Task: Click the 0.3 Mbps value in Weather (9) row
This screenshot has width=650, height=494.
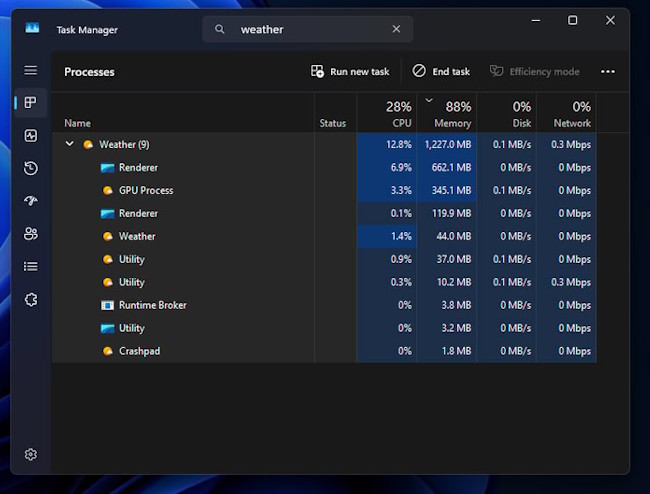Action: coord(571,145)
